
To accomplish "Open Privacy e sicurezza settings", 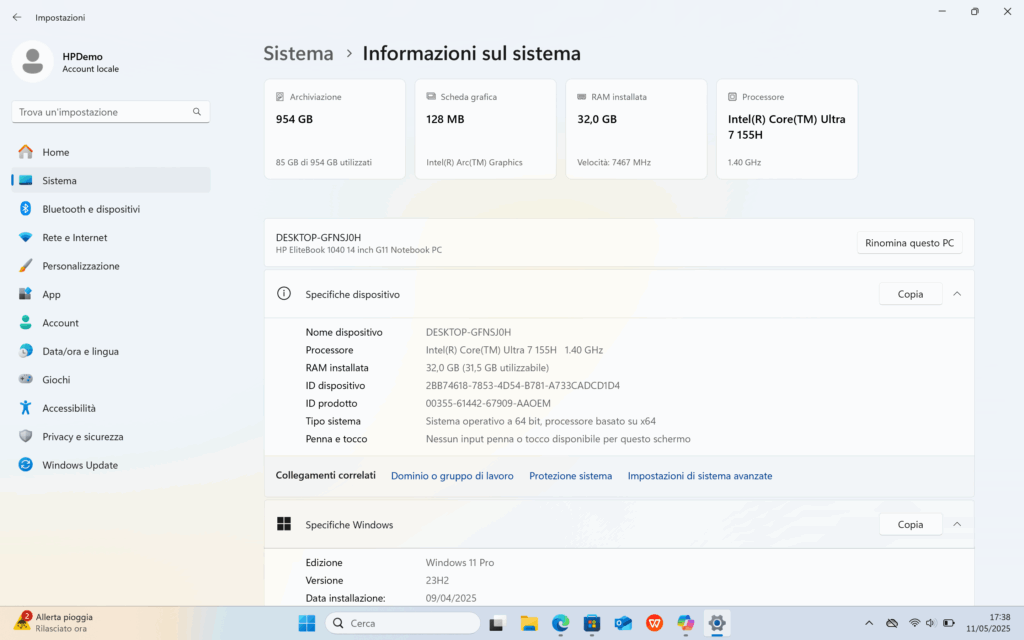I will tap(82, 437).
